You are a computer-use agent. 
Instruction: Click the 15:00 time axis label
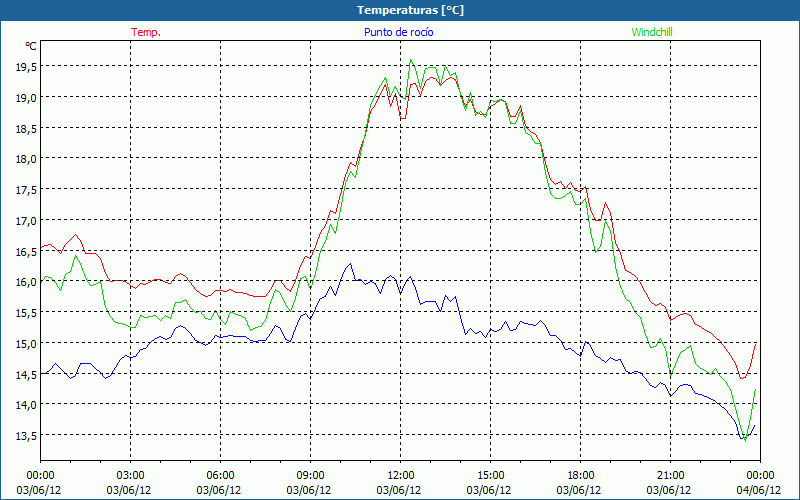click(x=490, y=476)
